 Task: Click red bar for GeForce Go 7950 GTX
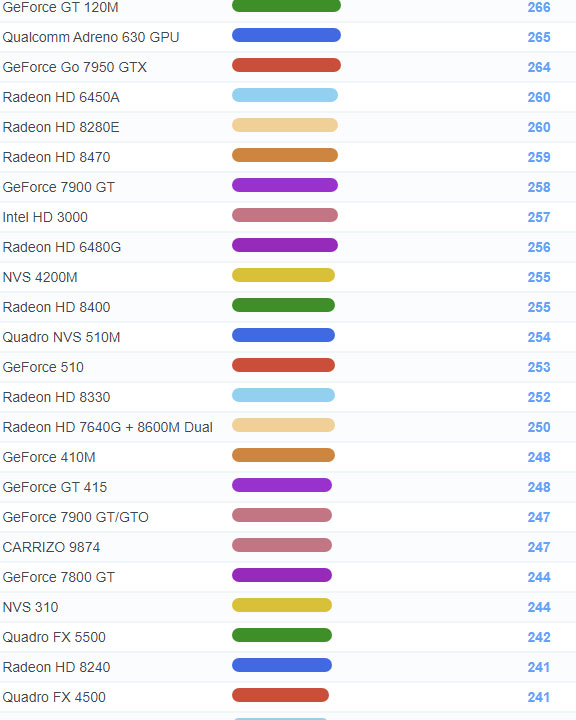[x=286, y=65]
